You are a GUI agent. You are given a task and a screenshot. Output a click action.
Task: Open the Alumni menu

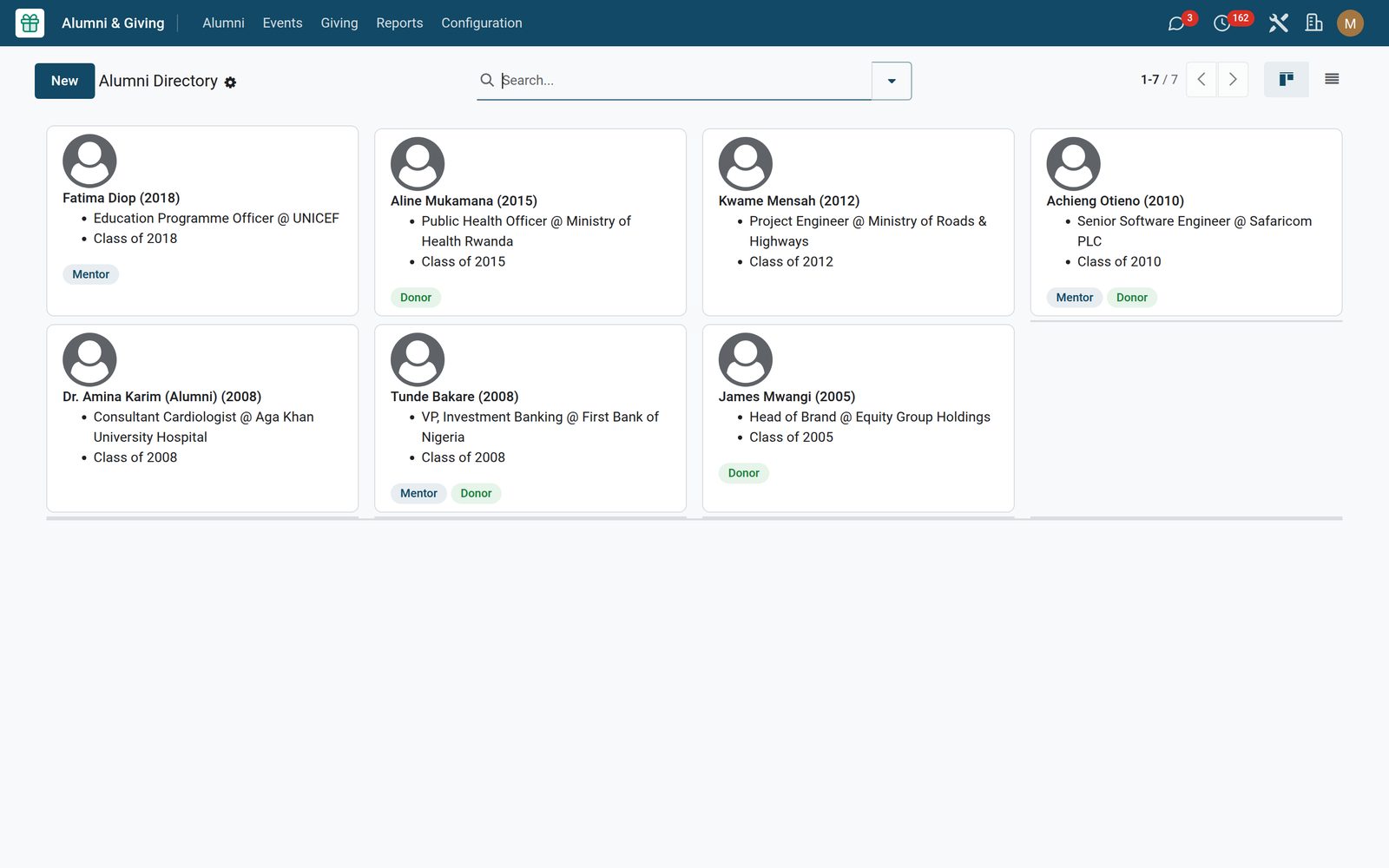(223, 23)
